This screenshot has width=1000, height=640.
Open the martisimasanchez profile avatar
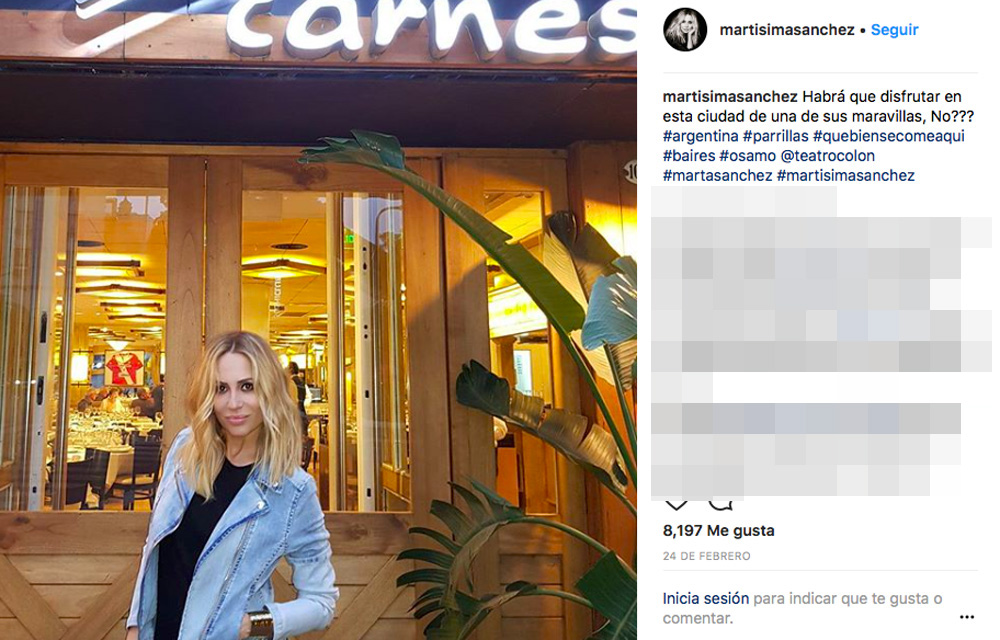[x=685, y=30]
